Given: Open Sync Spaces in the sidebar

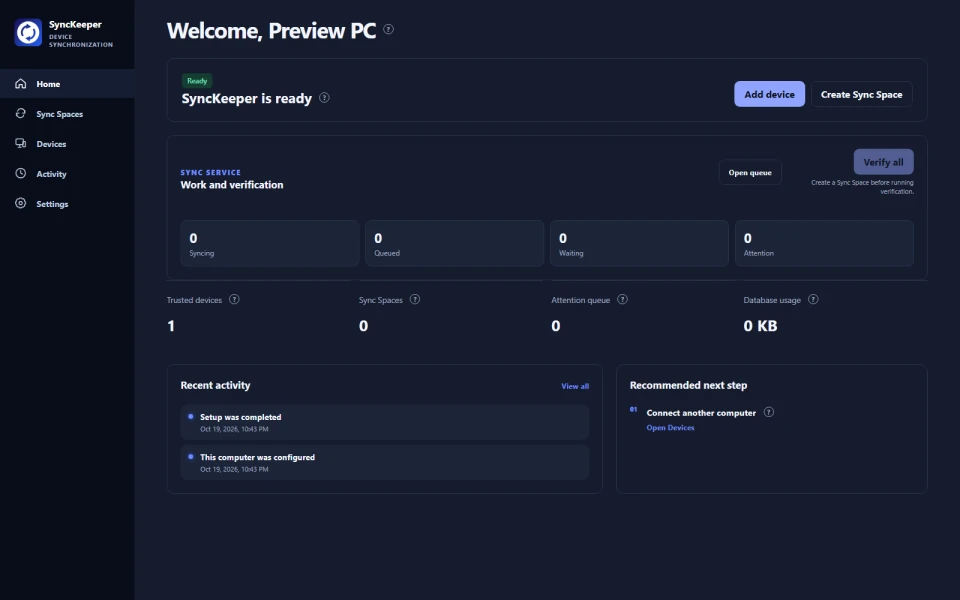Looking at the screenshot, I should [x=67, y=114].
